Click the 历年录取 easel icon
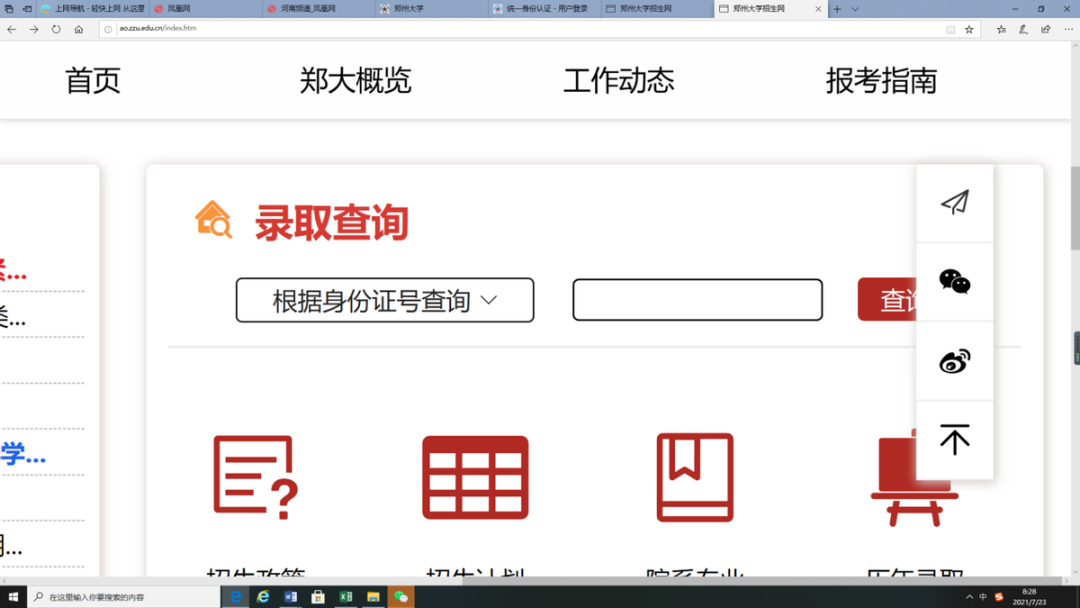 pyautogui.click(x=910, y=480)
